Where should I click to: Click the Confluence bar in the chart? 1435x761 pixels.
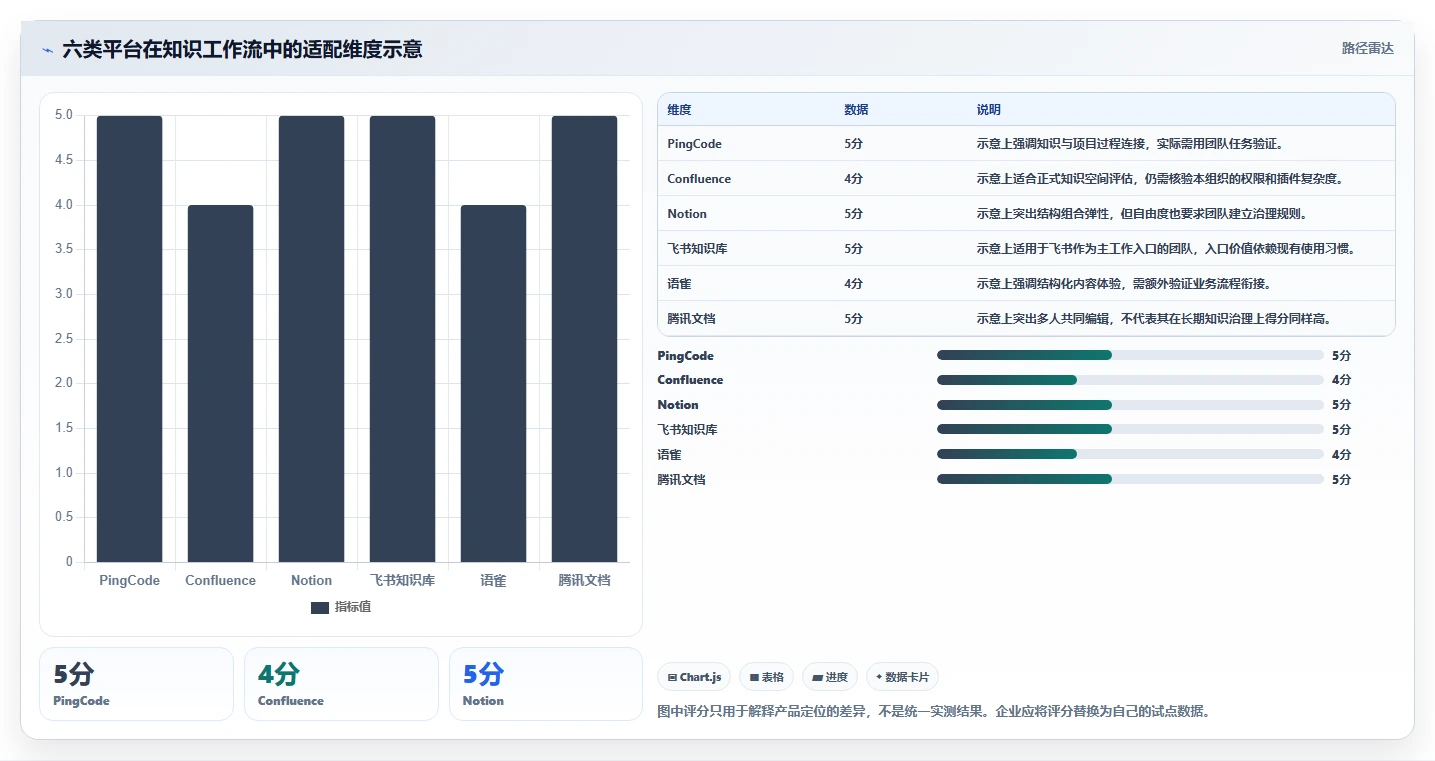pyautogui.click(x=220, y=383)
